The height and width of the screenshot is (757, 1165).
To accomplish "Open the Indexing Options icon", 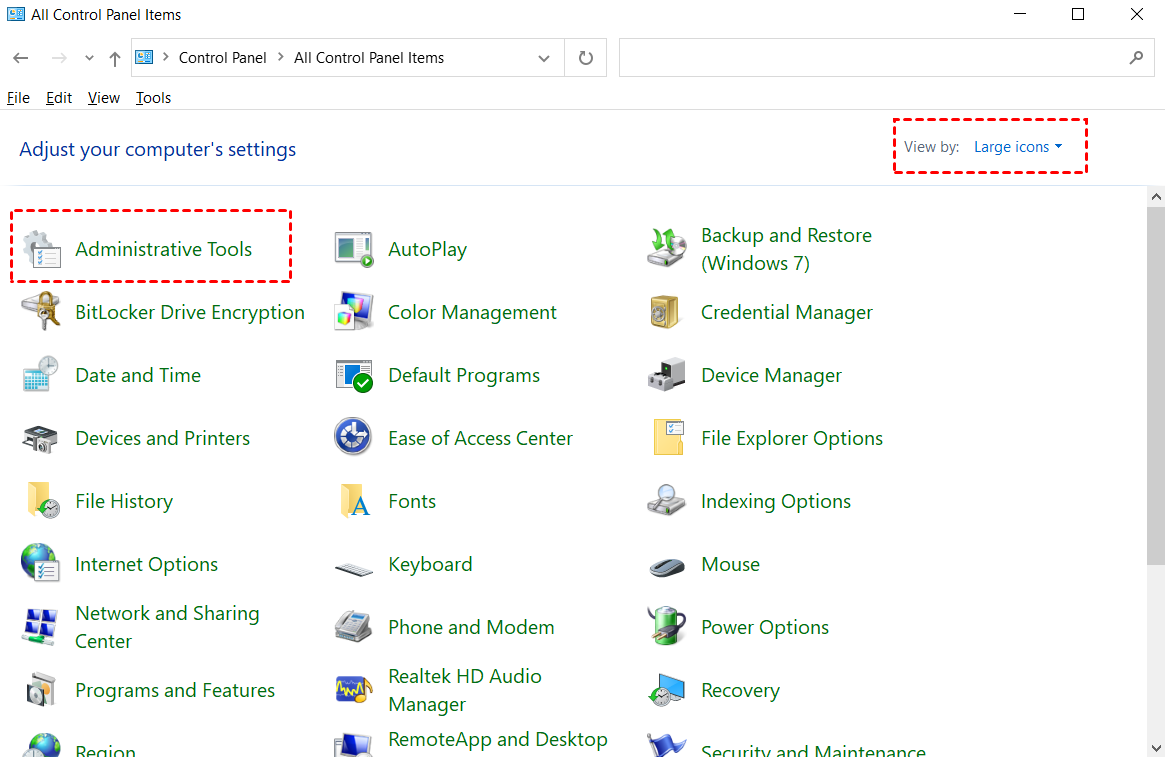I will click(667, 501).
